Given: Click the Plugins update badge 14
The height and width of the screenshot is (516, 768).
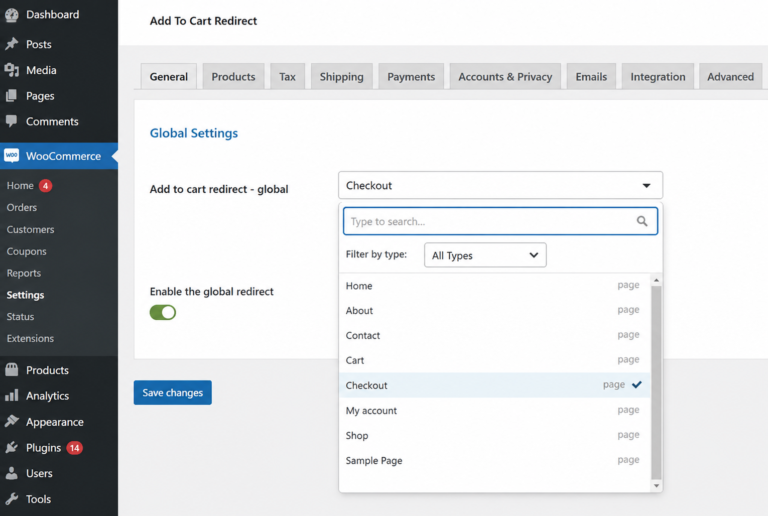Looking at the screenshot, I should coord(74,447).
